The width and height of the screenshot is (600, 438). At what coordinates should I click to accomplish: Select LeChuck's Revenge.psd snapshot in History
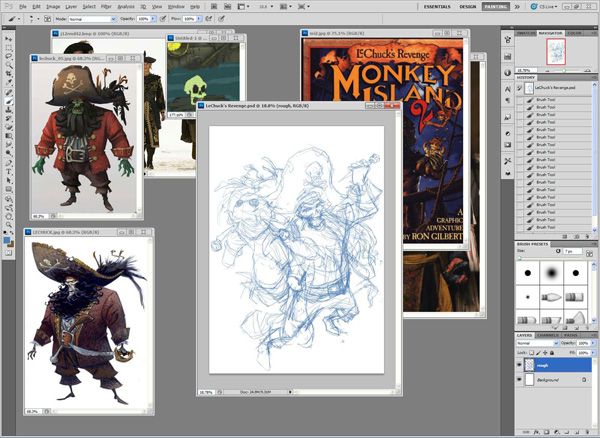coord(554,88)
